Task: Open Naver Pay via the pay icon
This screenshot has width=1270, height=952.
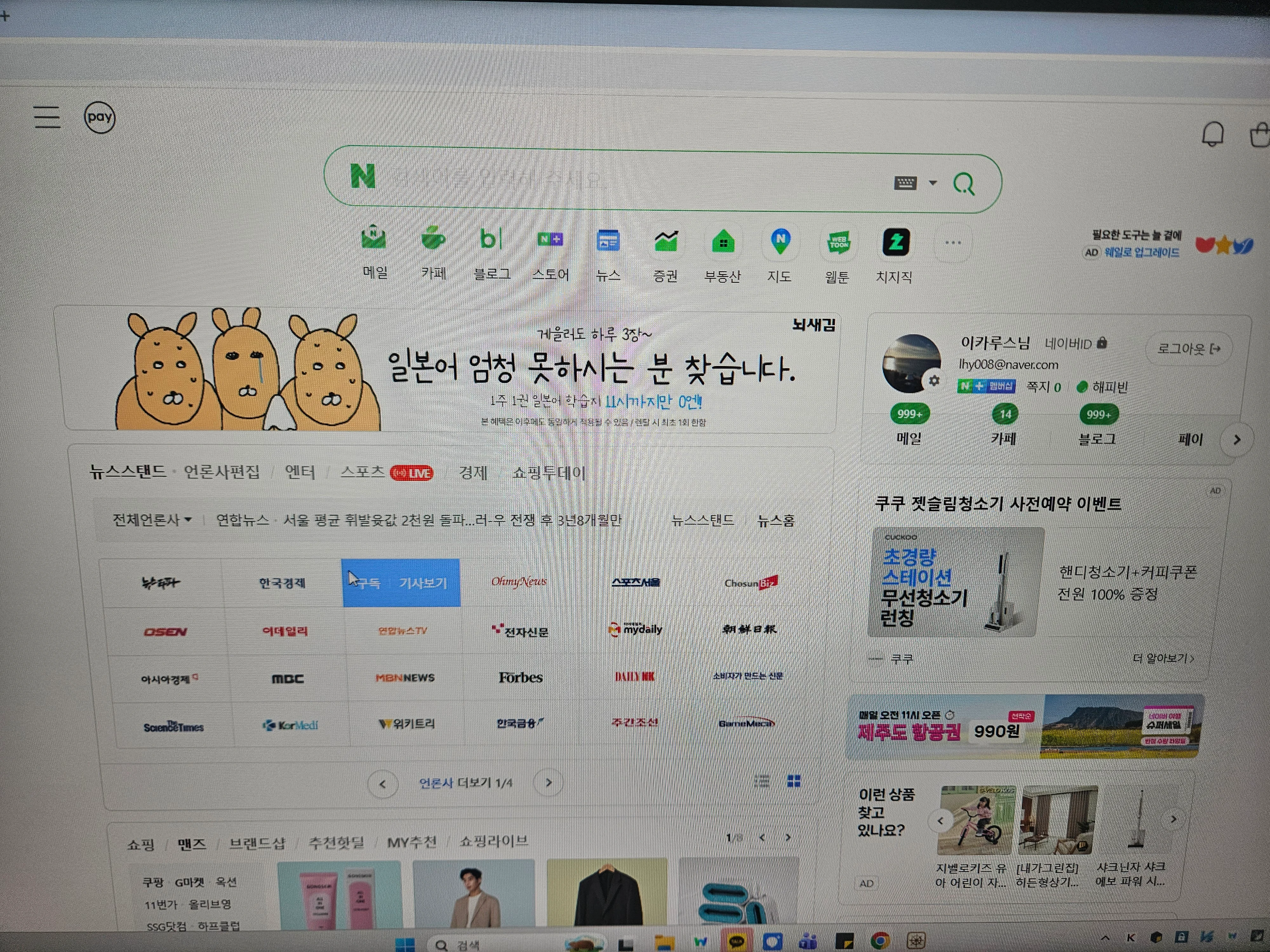Action: point(100,118)
